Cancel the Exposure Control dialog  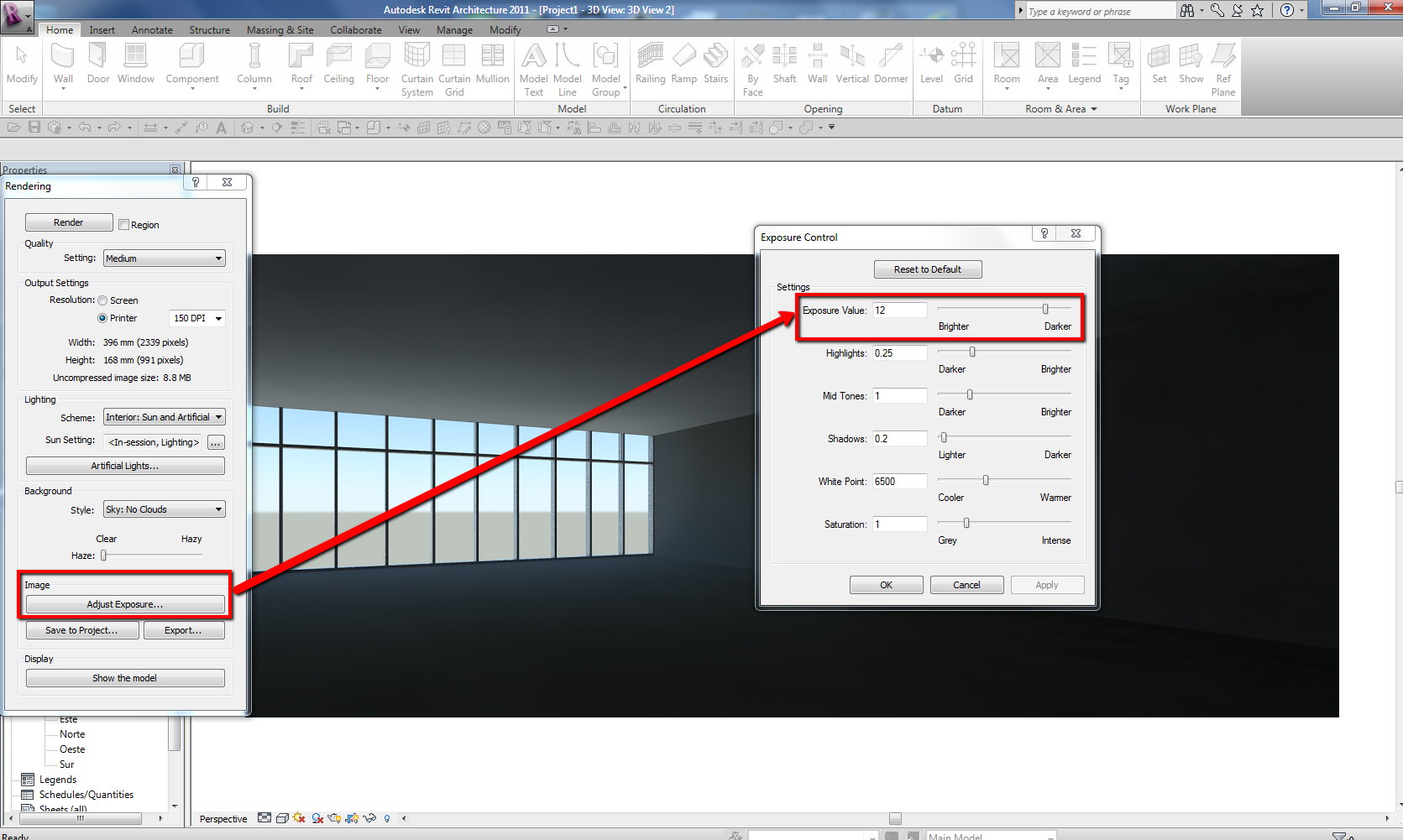pos(967,585)
